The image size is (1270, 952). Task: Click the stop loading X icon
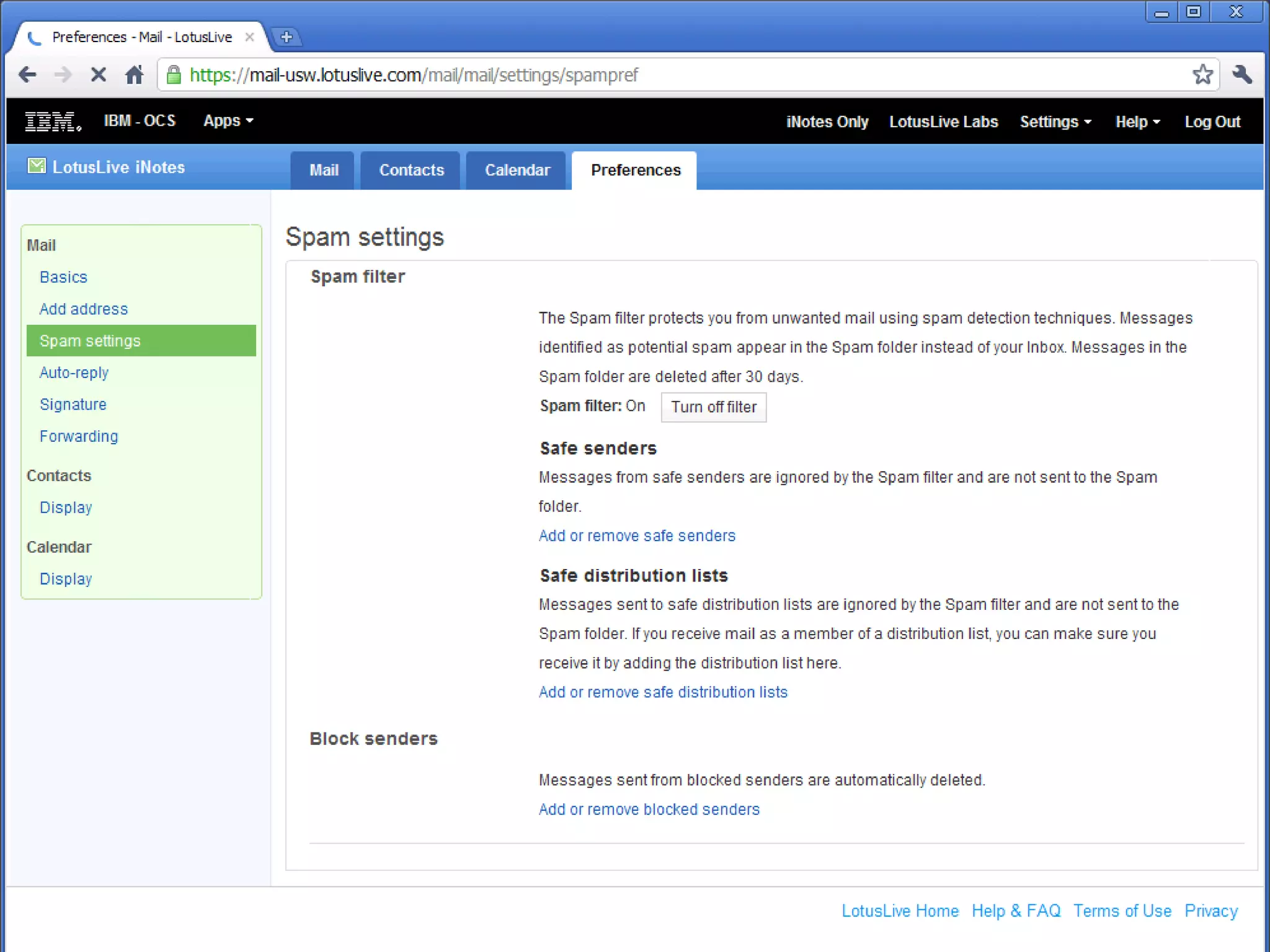tap(98, 75)
